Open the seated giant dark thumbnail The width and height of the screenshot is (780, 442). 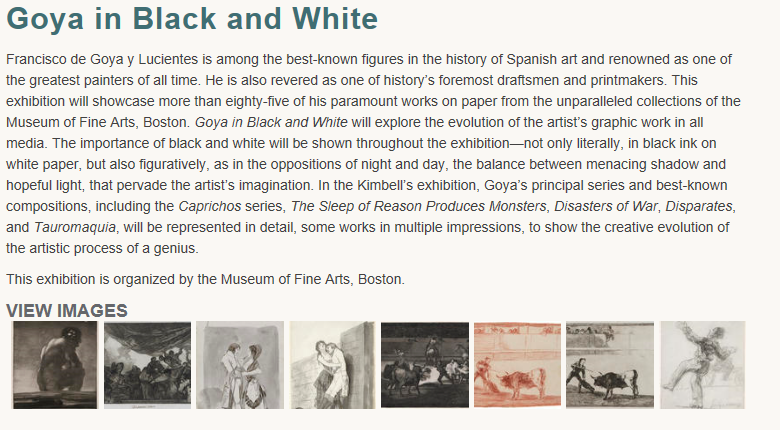click(x=55, y=365)
